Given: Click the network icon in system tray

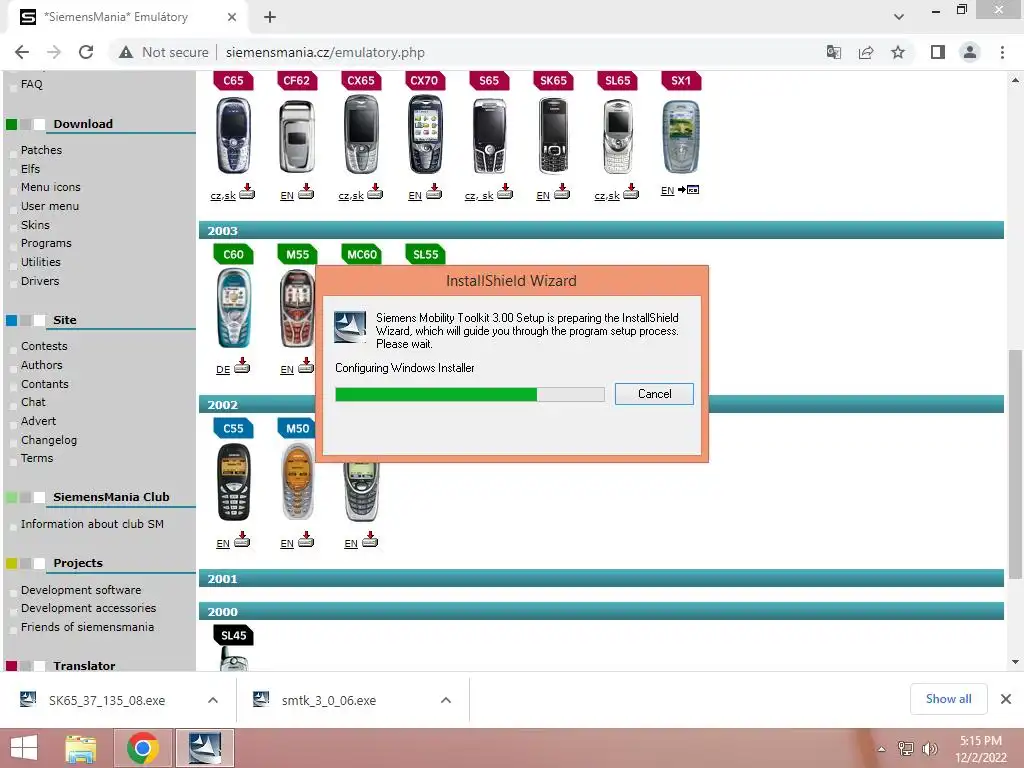Looking at the screenshot, I should point(906,749).
